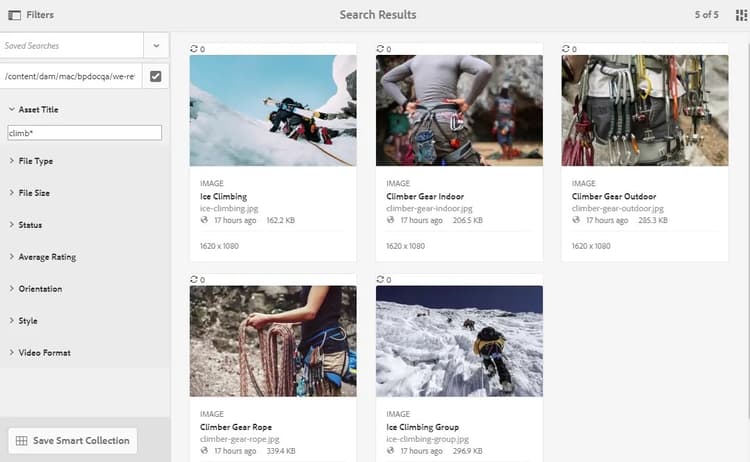Click the Asset Title search field
This screenshot has width=750, height=462.
tap(85, 133)
